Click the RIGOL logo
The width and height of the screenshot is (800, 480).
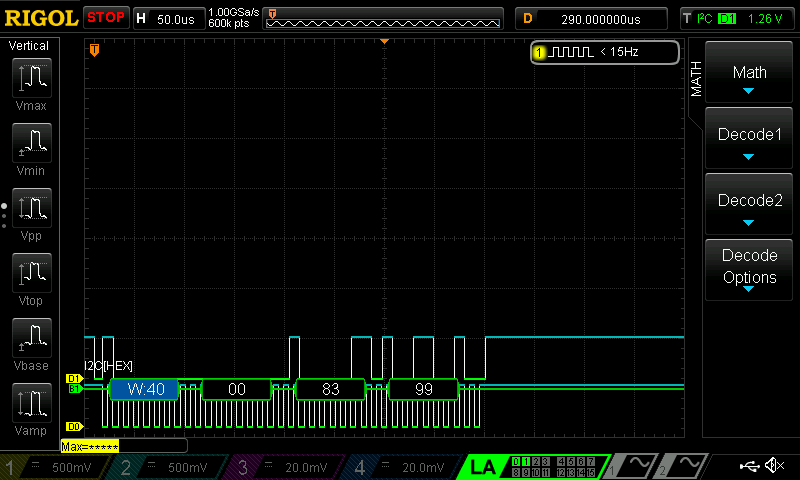click(x=41, y=18)
